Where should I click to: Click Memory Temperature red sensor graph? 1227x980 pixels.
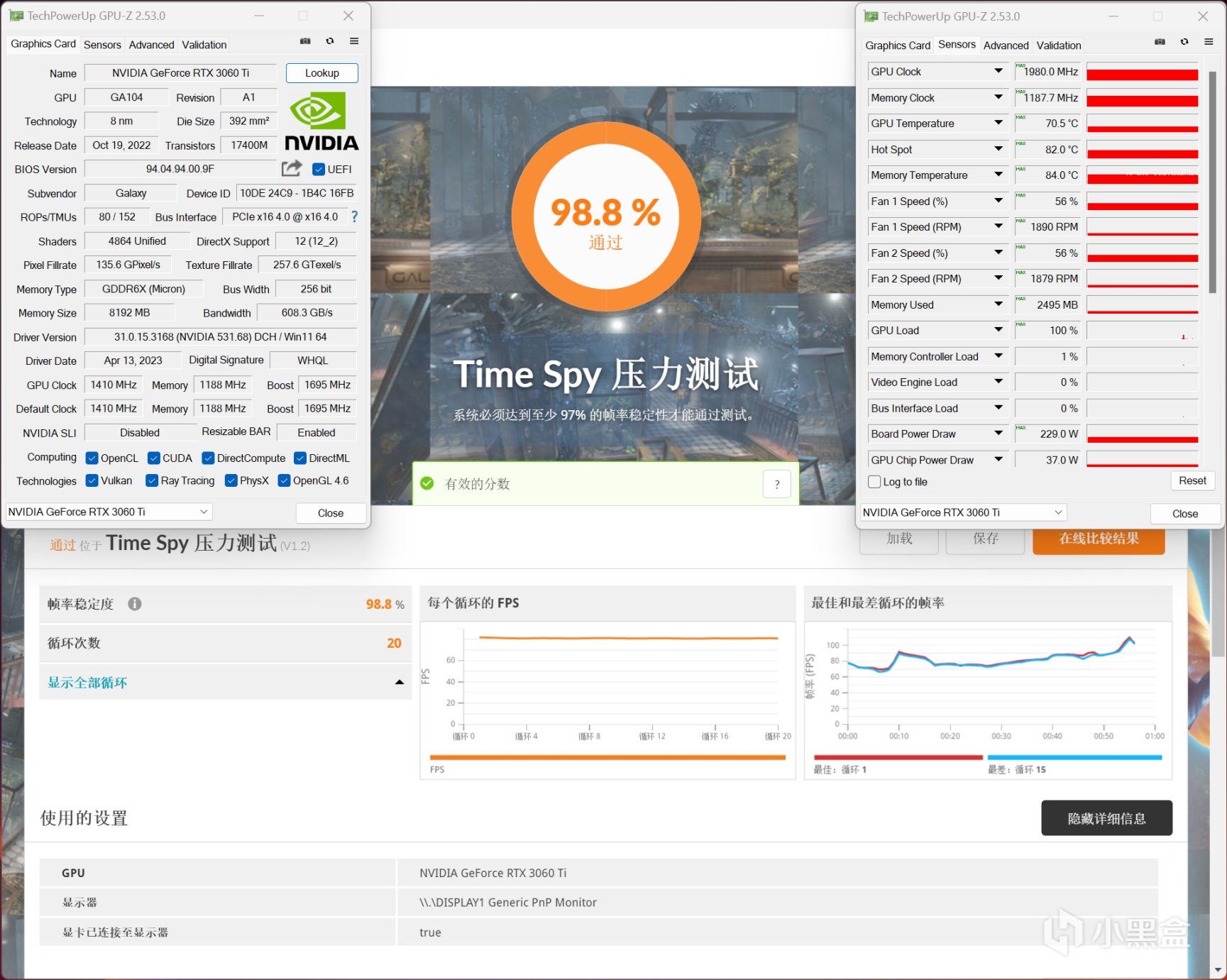tap(1143, 175)
